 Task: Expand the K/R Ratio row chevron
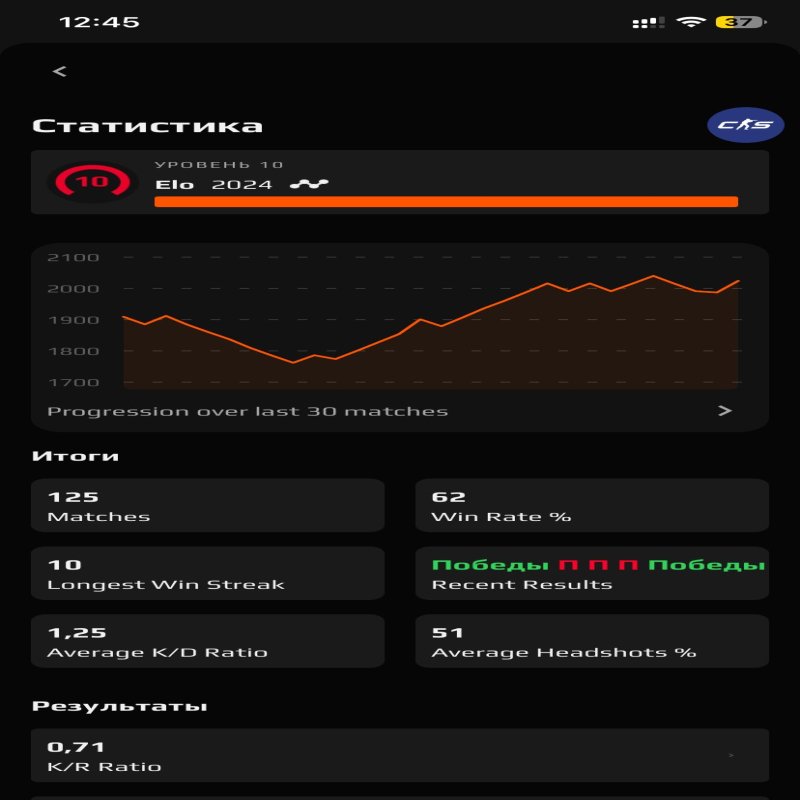[x=734, y=755]
